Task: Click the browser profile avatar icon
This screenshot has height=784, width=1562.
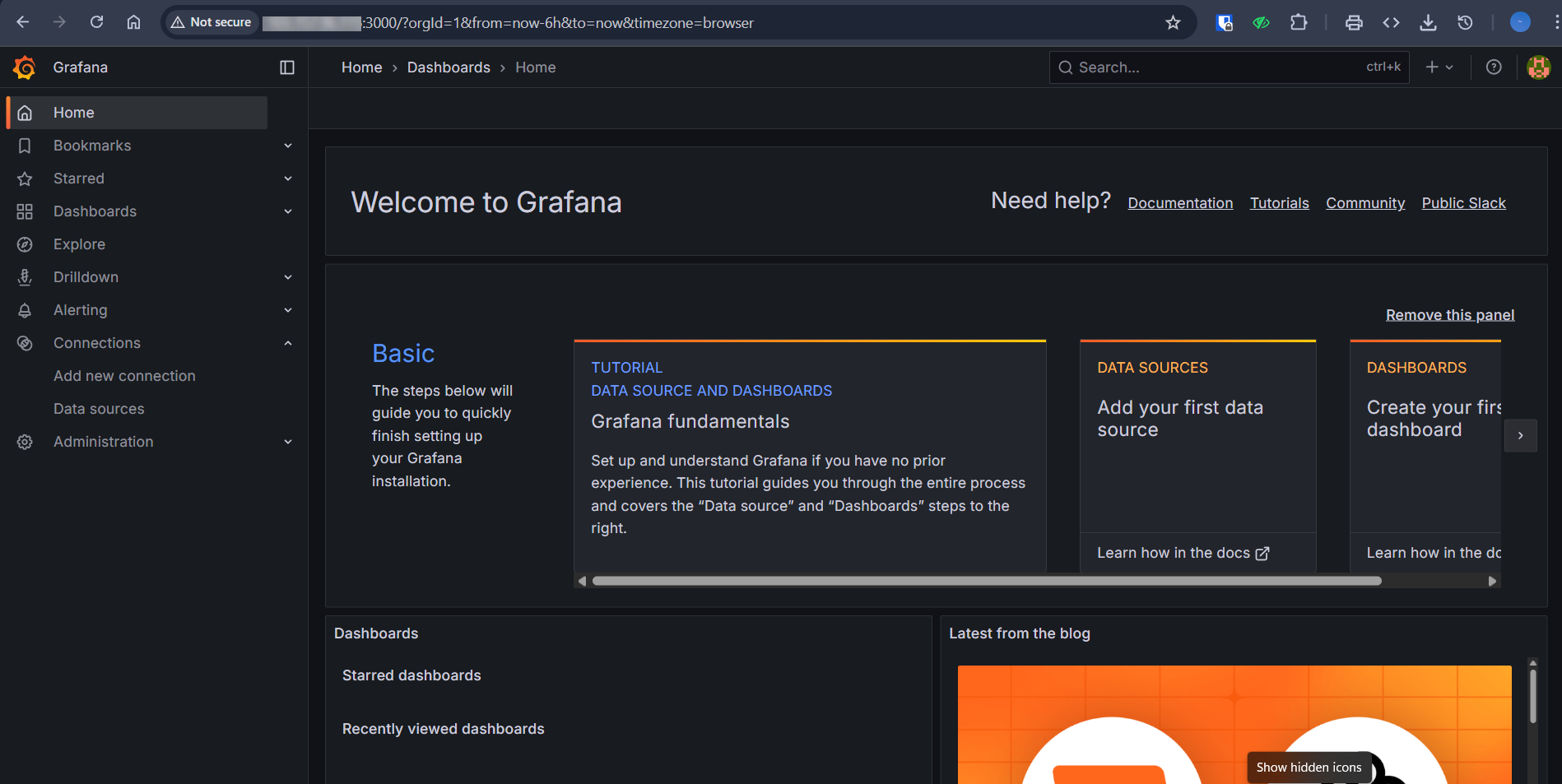Action: (x=1520, y=23)
